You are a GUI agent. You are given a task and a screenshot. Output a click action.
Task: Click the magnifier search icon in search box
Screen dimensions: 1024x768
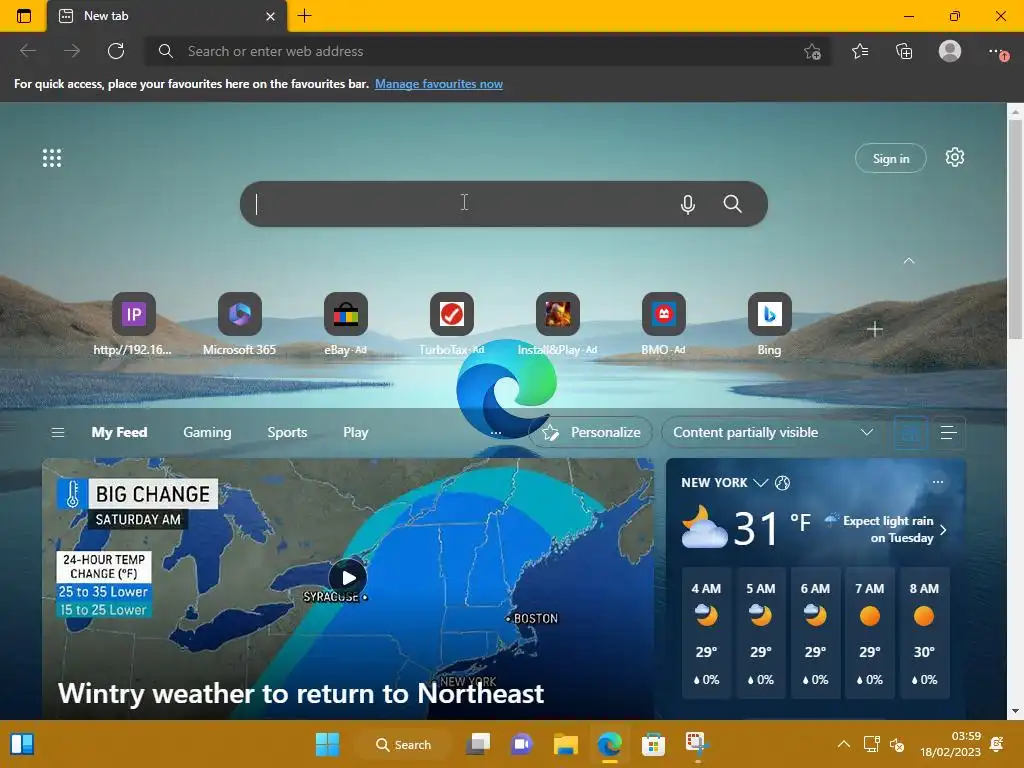point(733,204)
